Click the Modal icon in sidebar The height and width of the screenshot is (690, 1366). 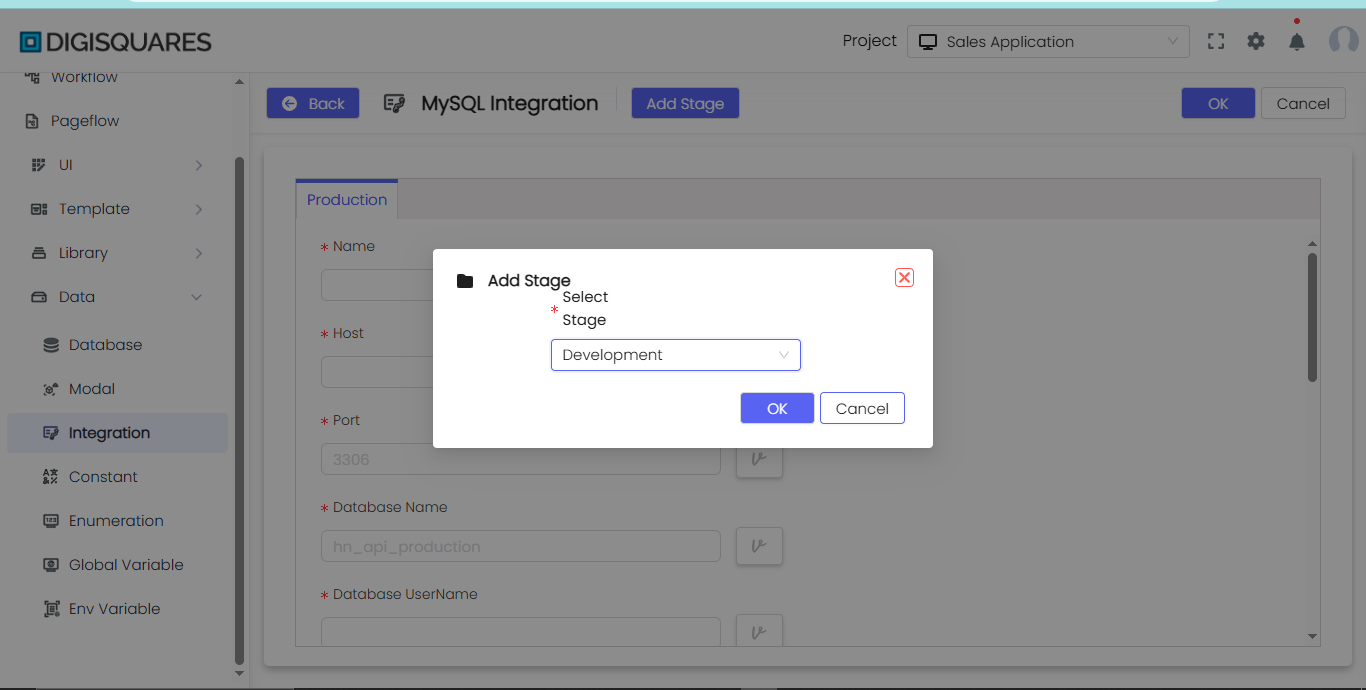(x=51, y=389)
